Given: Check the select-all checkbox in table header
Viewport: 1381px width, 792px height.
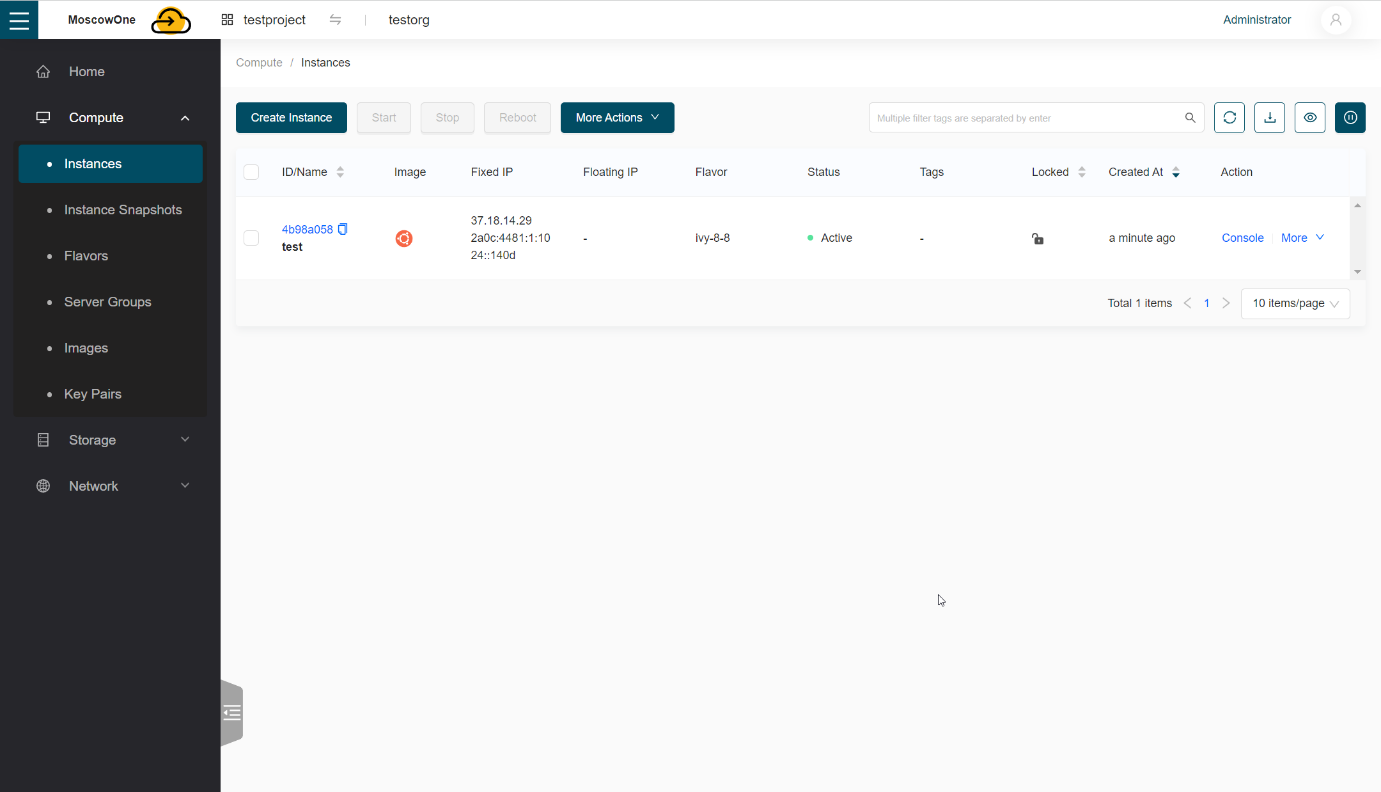Looking at the screenshot, I should pos(251,172).
